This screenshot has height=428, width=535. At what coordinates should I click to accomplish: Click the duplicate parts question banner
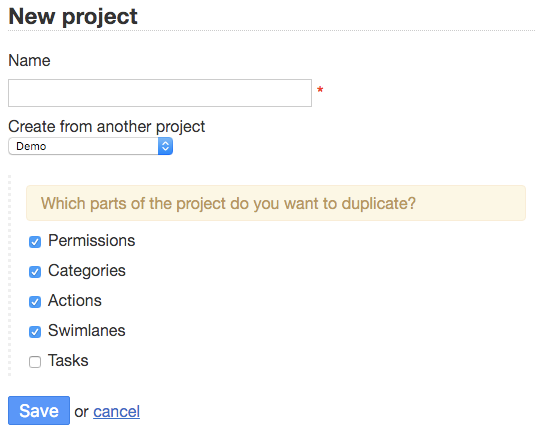(276, 203)
